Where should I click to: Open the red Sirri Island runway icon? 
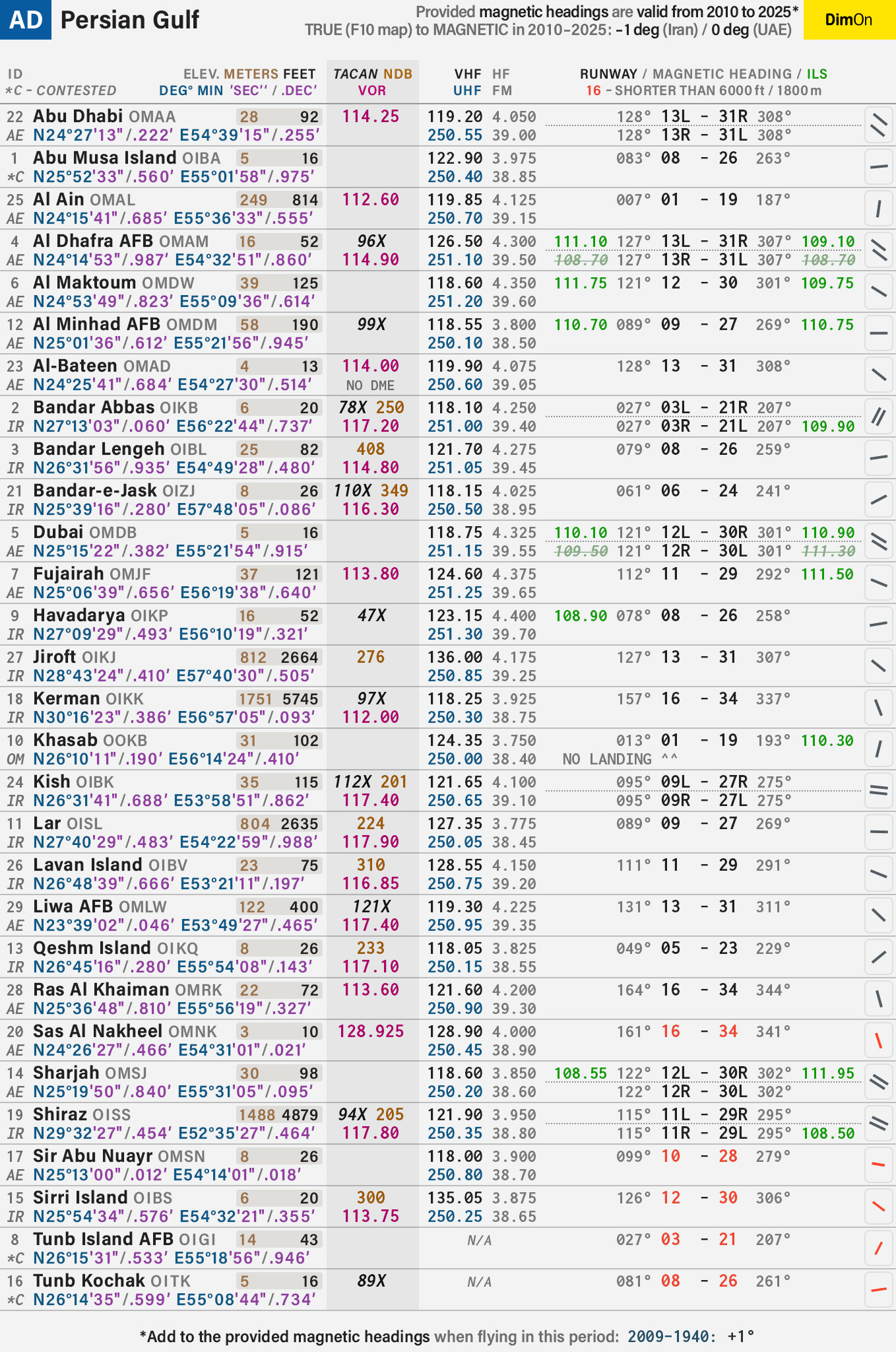[x=879, y=1207]
